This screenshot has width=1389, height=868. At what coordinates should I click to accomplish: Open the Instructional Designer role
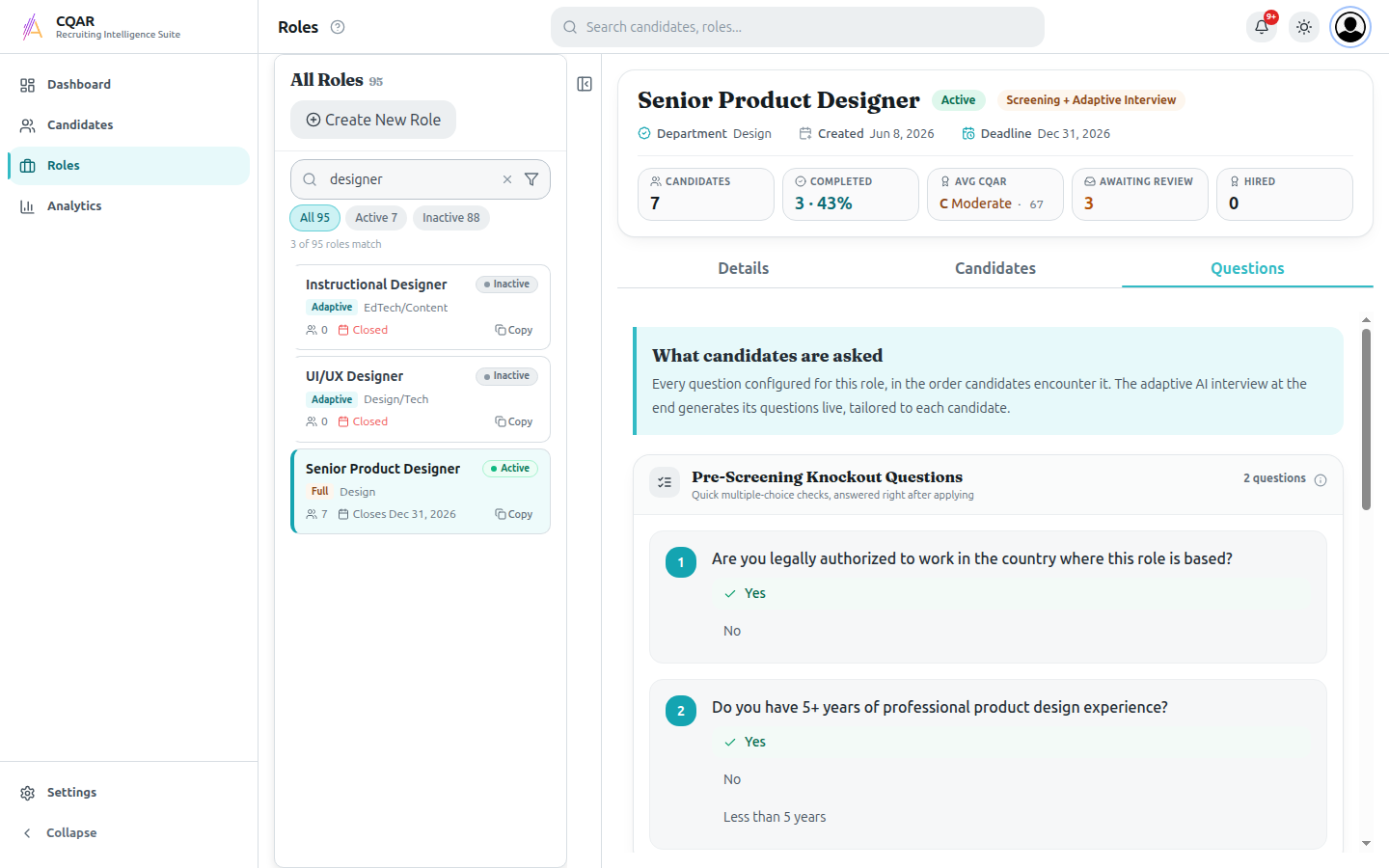click(421, 307)
